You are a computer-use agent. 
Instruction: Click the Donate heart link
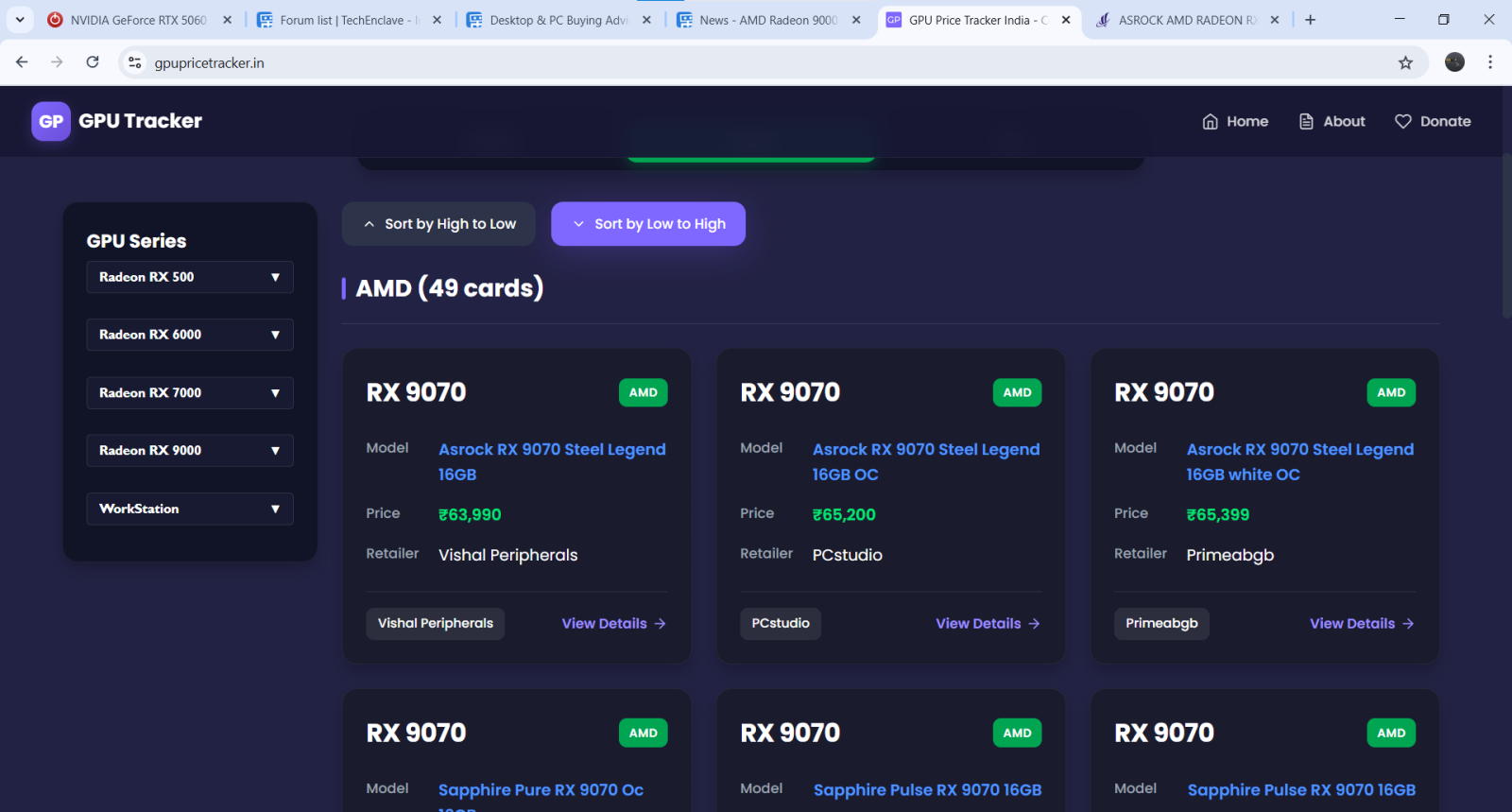coord(1433,121)
